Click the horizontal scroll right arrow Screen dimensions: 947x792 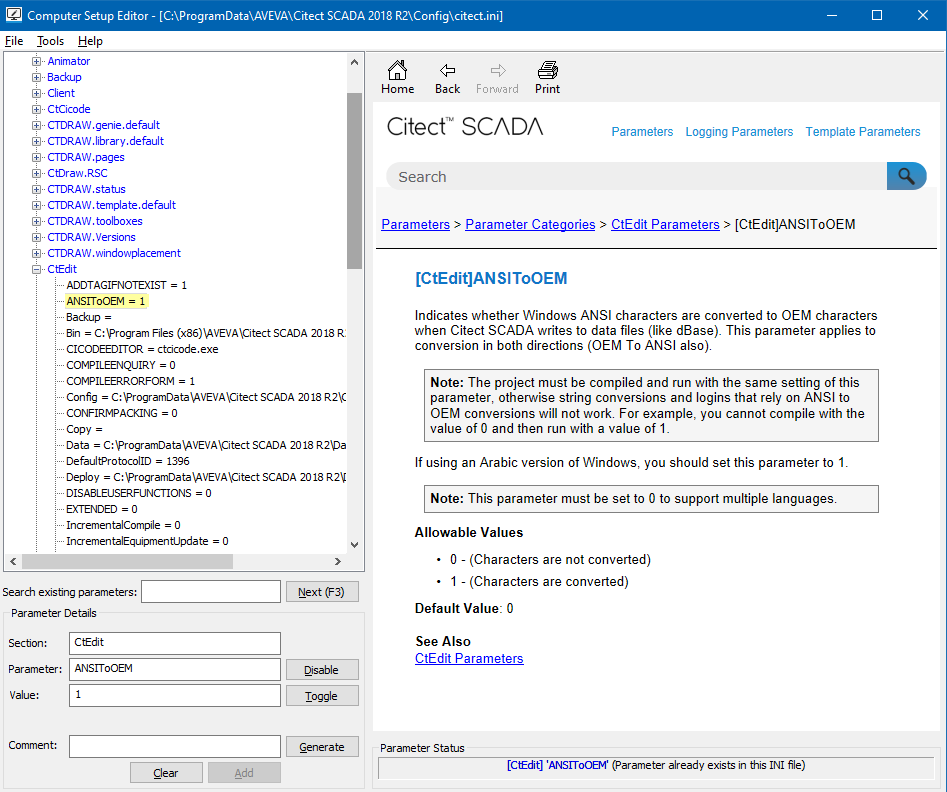[338, 561]
